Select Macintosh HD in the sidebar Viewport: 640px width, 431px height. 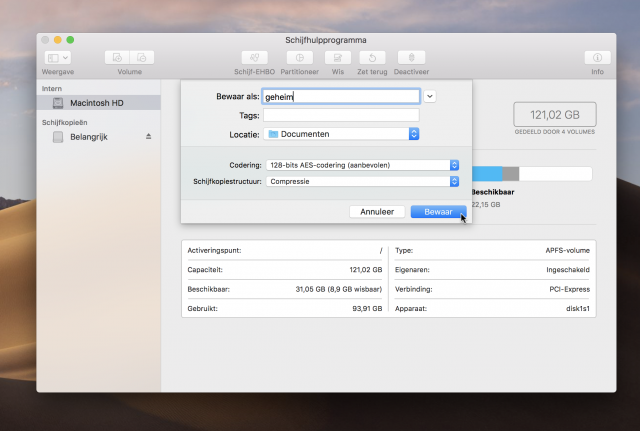(x=95, y=103)
